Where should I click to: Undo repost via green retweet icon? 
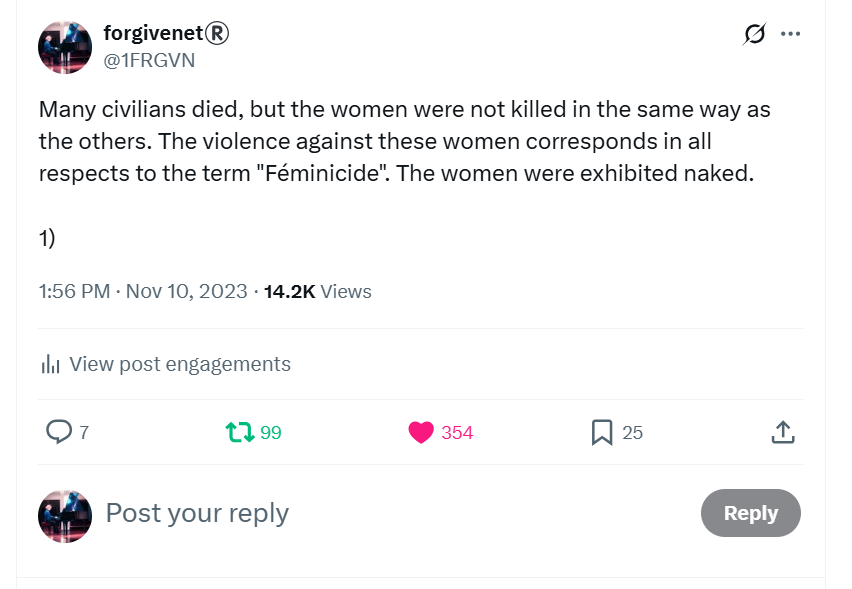click(x=240, y=433)
